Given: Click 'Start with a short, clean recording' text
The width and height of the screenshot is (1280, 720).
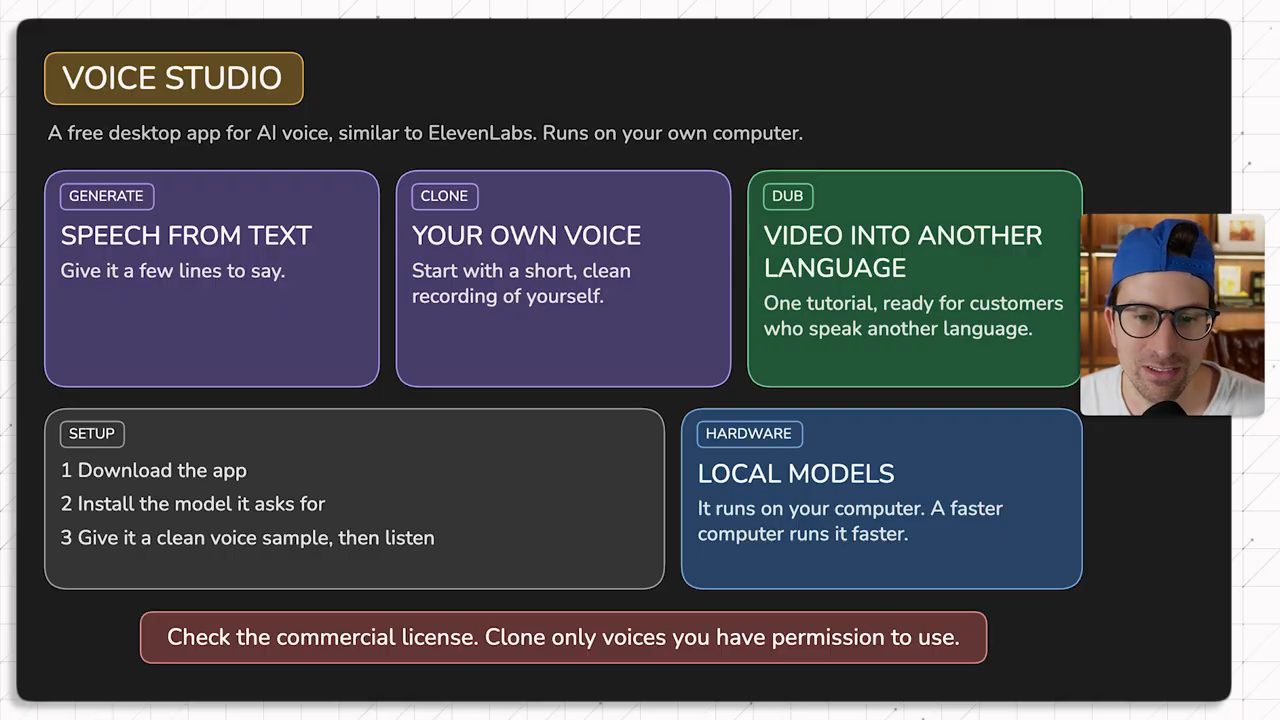Looking at the screenshot, I should (521, 284).
